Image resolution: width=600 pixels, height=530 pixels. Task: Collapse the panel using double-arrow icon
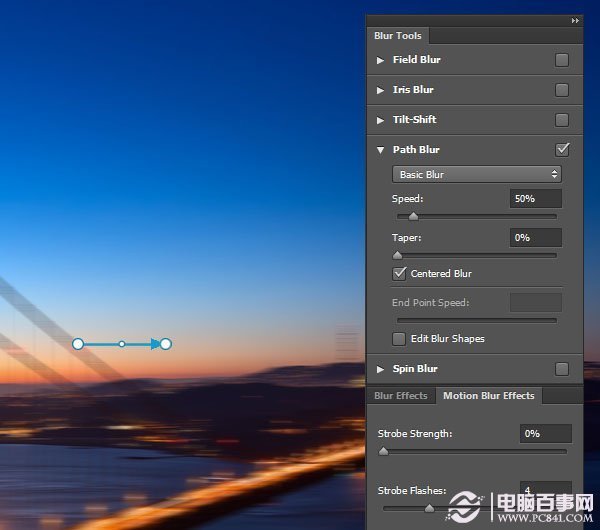[x=575, y=20]
